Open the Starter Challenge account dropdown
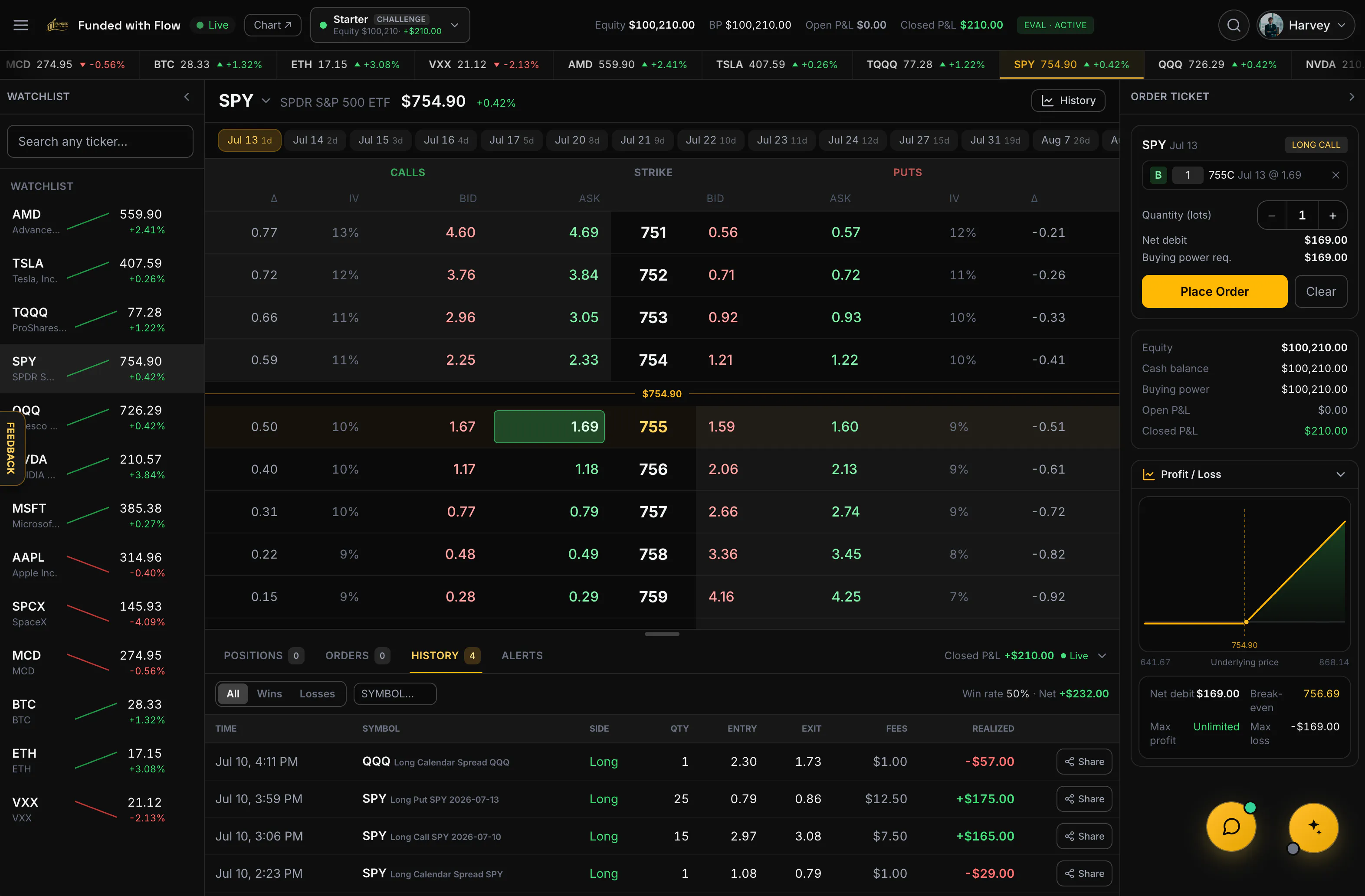The width and height of the screenshot is (1365, 896). tap(390, 25)
